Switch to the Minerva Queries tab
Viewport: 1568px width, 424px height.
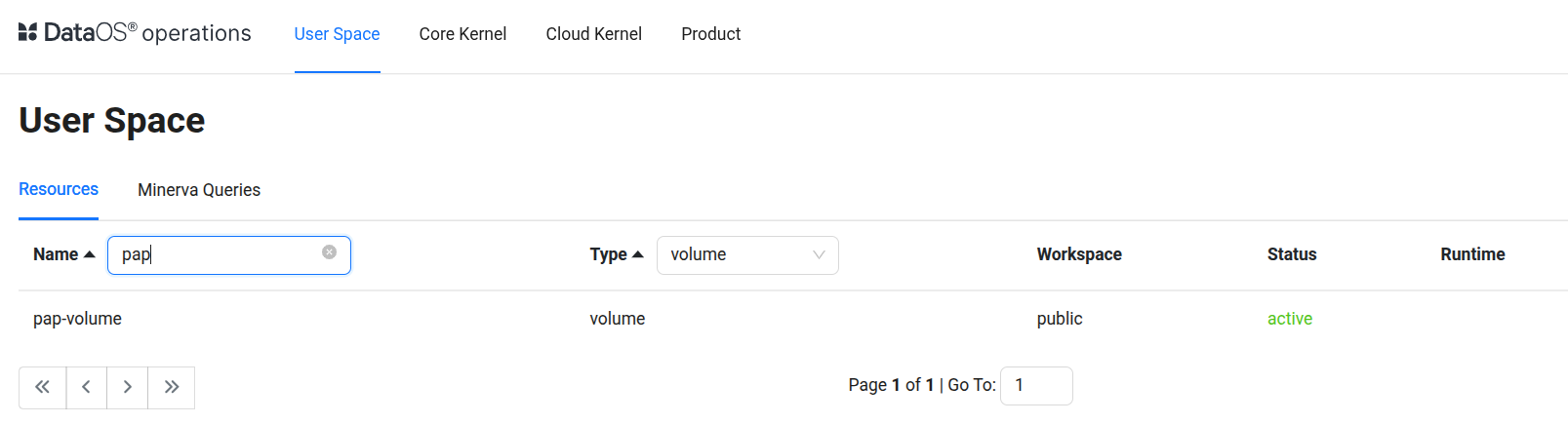click(x=199, y=190)
